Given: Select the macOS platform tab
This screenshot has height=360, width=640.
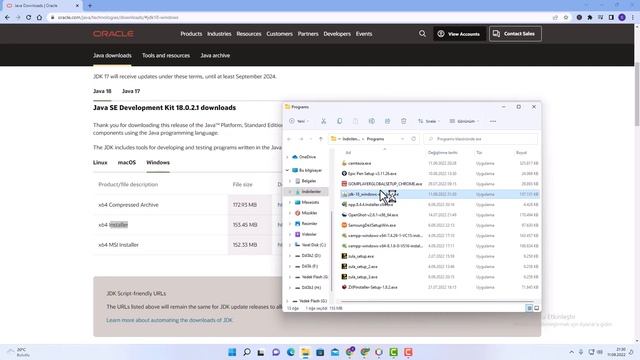Looking at the screenshot, I should coord(127,162).
